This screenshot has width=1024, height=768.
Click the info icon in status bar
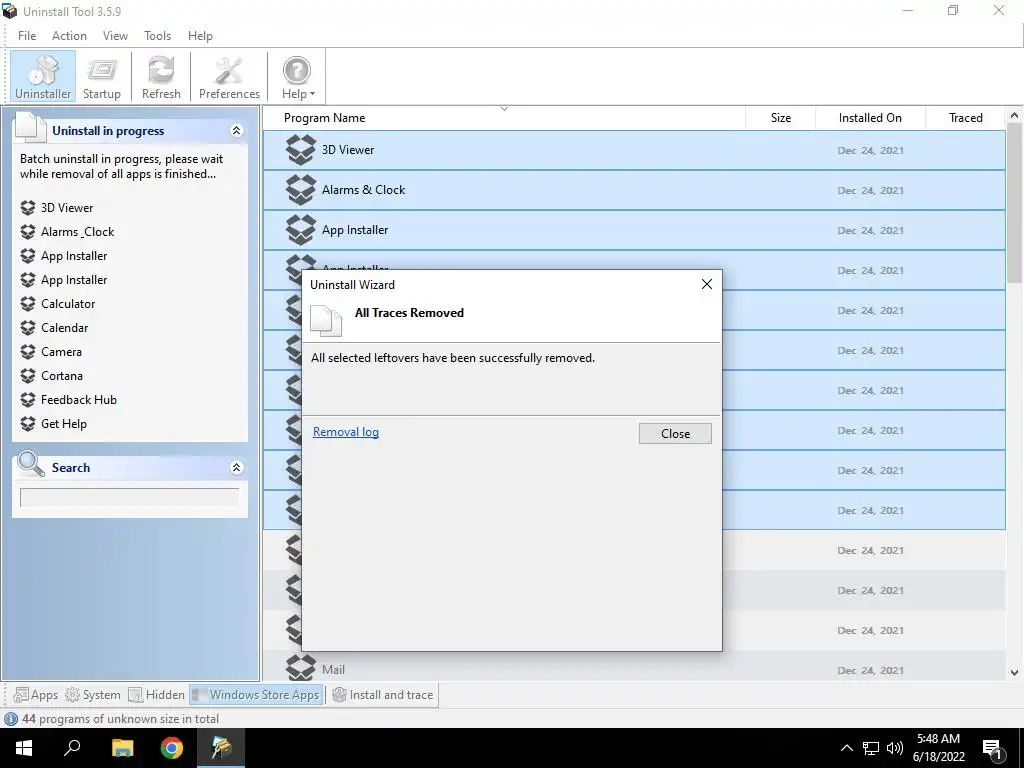tap(11, 719)
